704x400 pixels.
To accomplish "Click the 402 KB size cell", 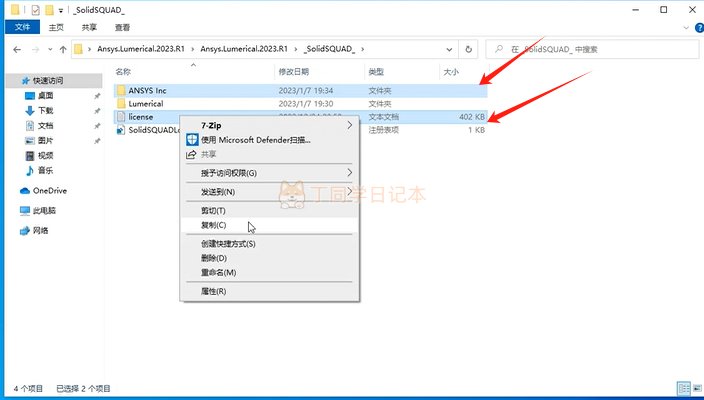I will pyautogui.click(x=472, y=117).
